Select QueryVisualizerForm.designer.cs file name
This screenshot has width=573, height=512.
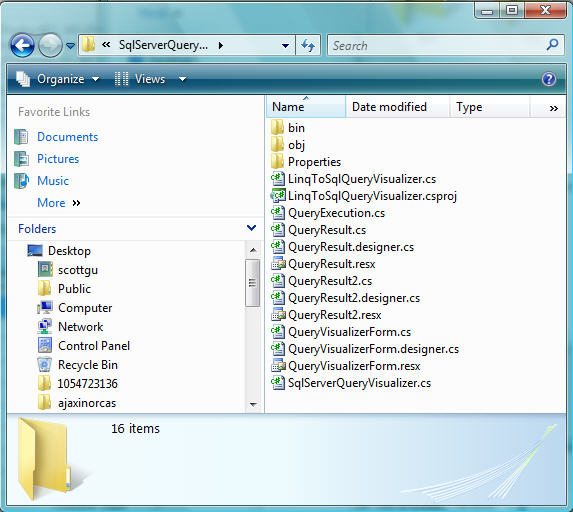click(373, 349)
